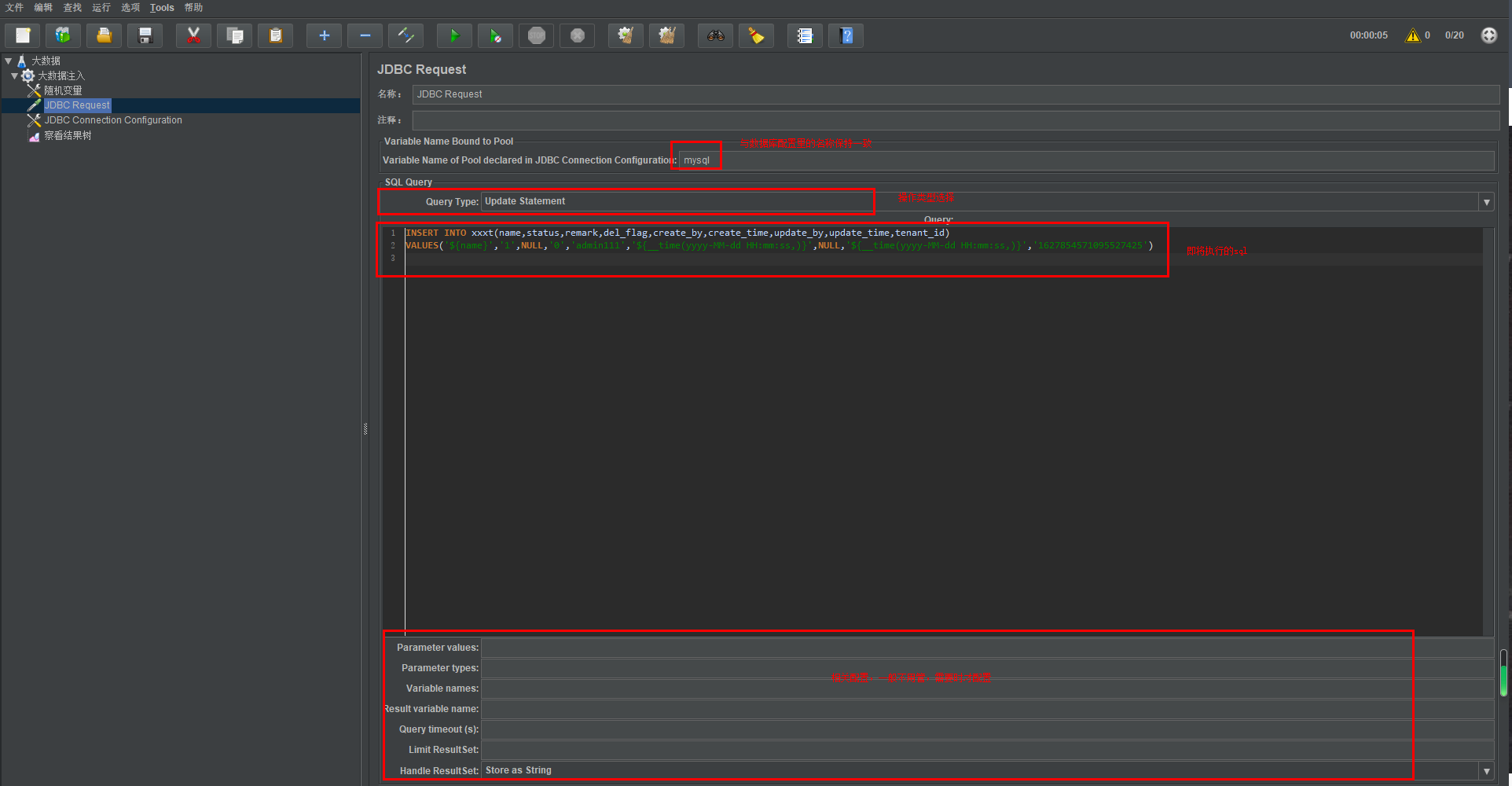1512x786 pixels.
Task: Select the 随机变量 tree item
Action: [x=63, y=90]
